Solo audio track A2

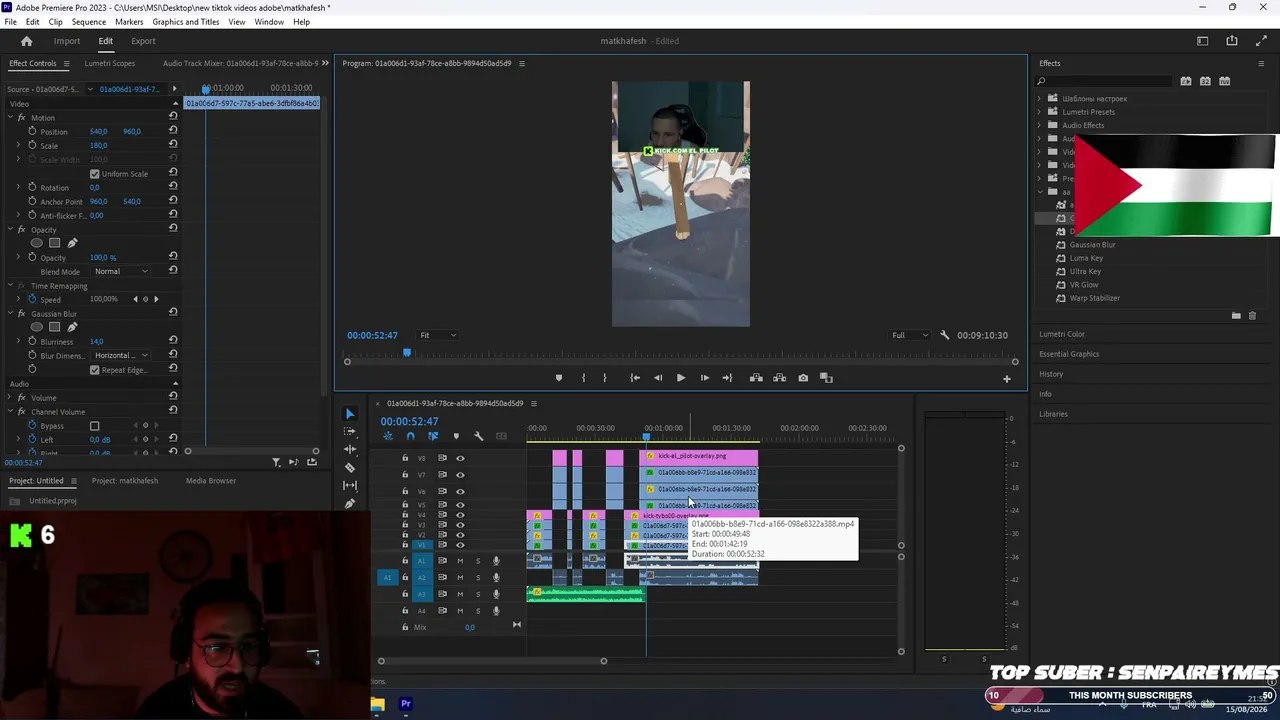(478, 577)
